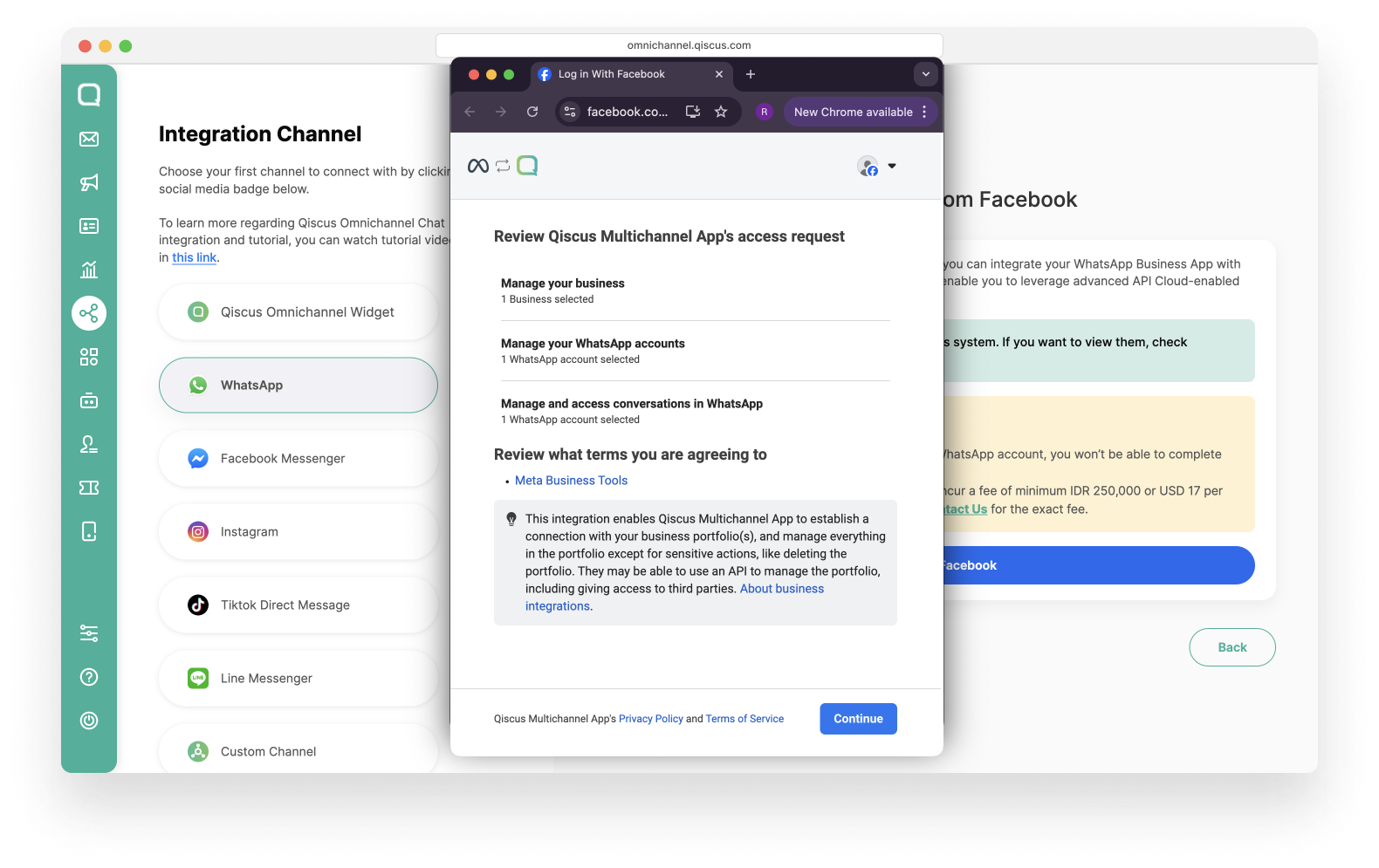The image size is (1379, 868).
Task: Expand the Chrome tab search dropdown
Action: [x=926, y=74]
